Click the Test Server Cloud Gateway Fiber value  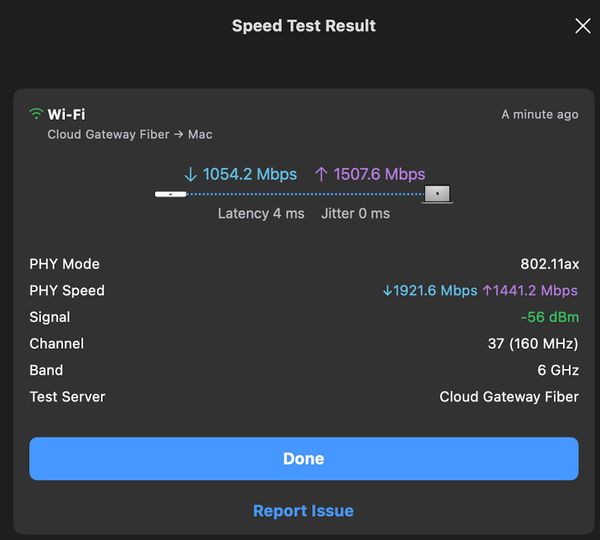click(x=509, y=397)
